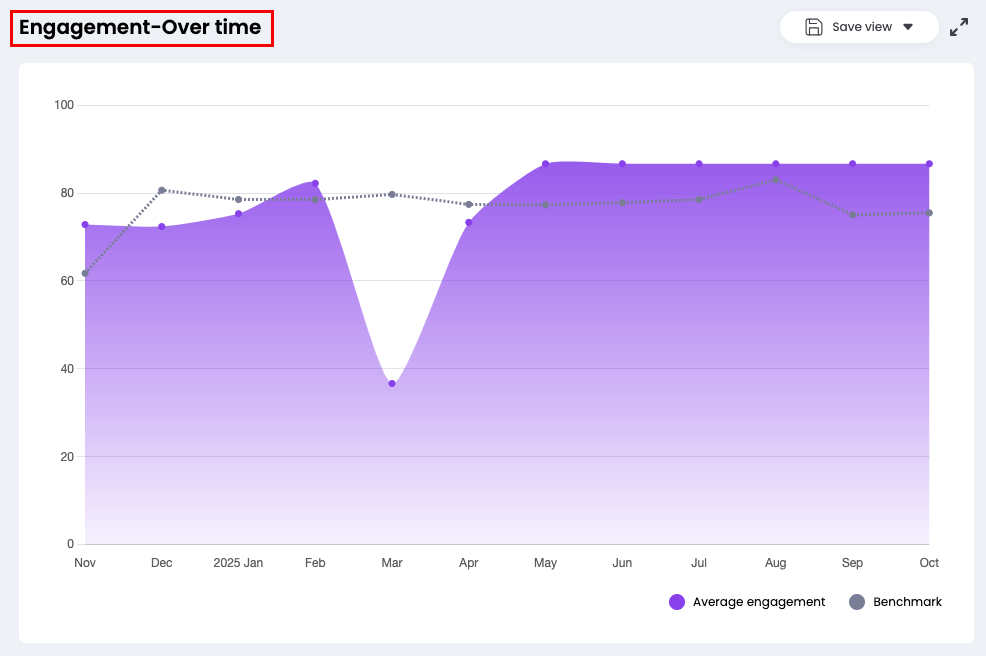Open the Save view dropdown arrow
986x656 pixels.
coord(908,27)
